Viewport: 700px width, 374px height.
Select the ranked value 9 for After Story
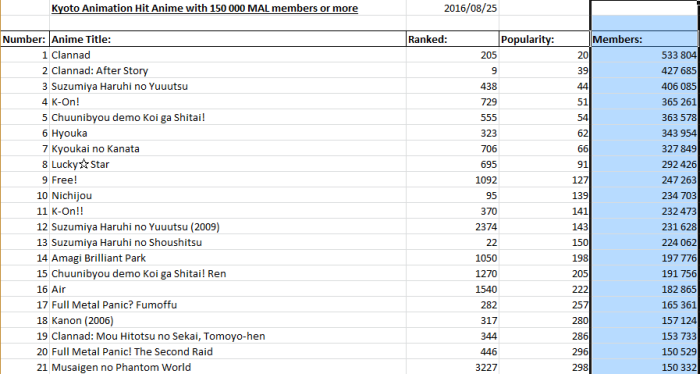click(x=453, y=71)
